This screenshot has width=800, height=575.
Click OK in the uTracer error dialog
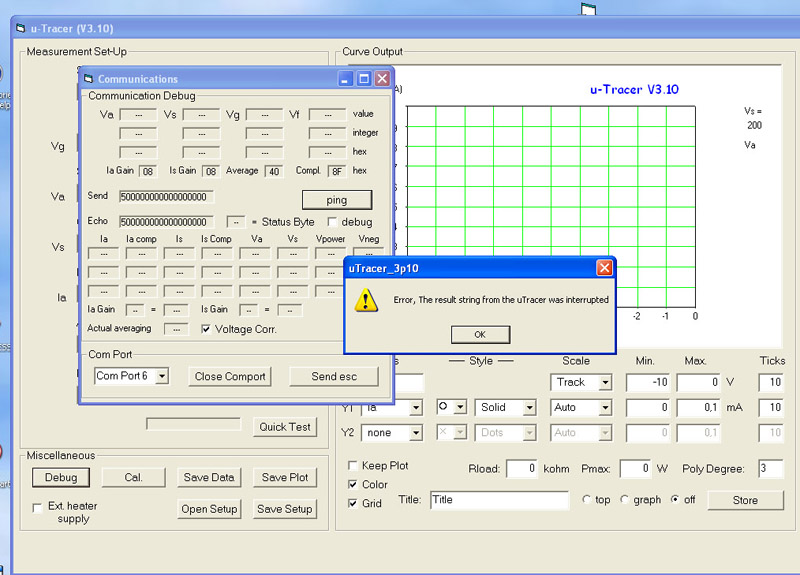[479, 335]
